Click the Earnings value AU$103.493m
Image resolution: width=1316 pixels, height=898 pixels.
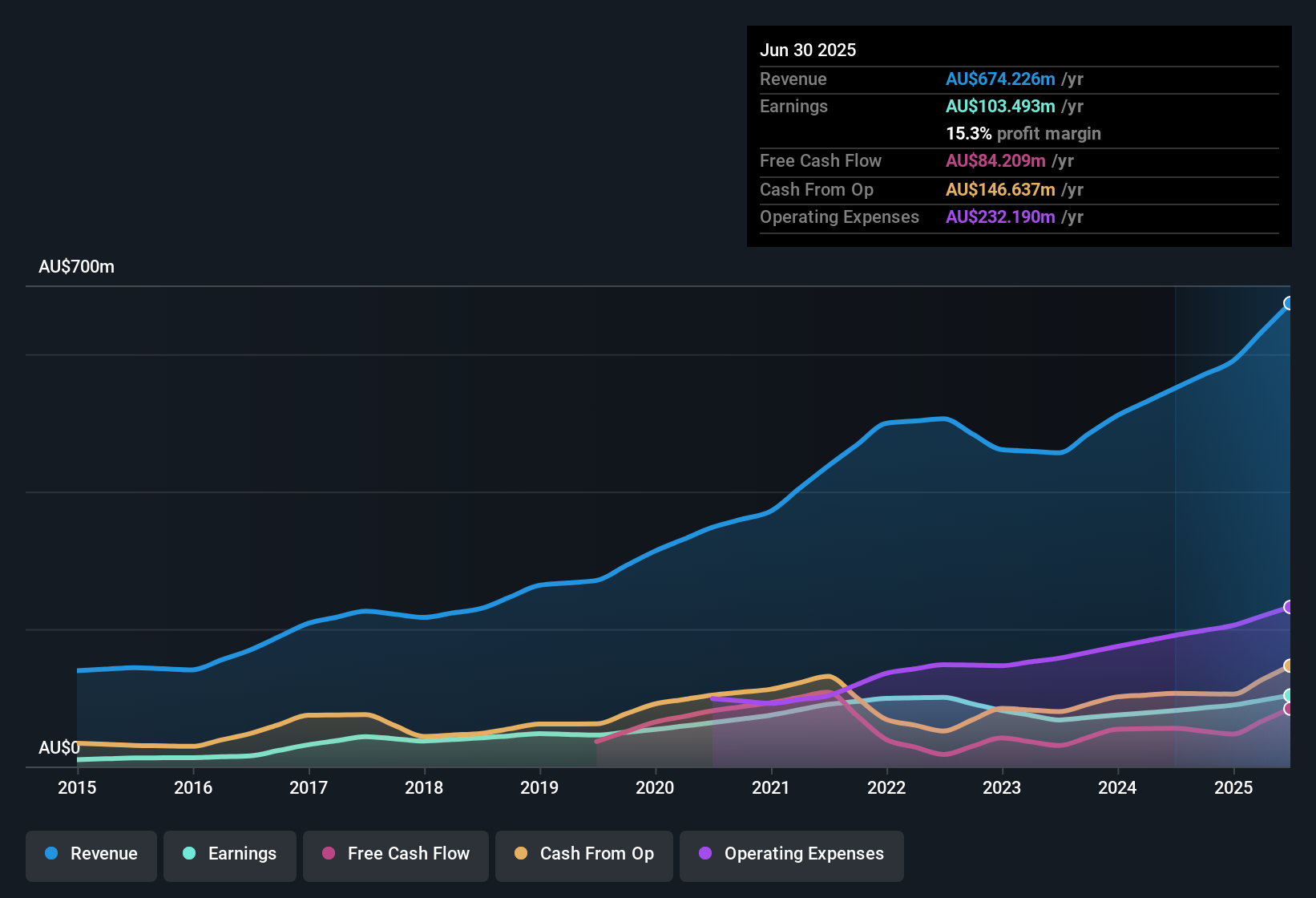(x=999, y=106)
